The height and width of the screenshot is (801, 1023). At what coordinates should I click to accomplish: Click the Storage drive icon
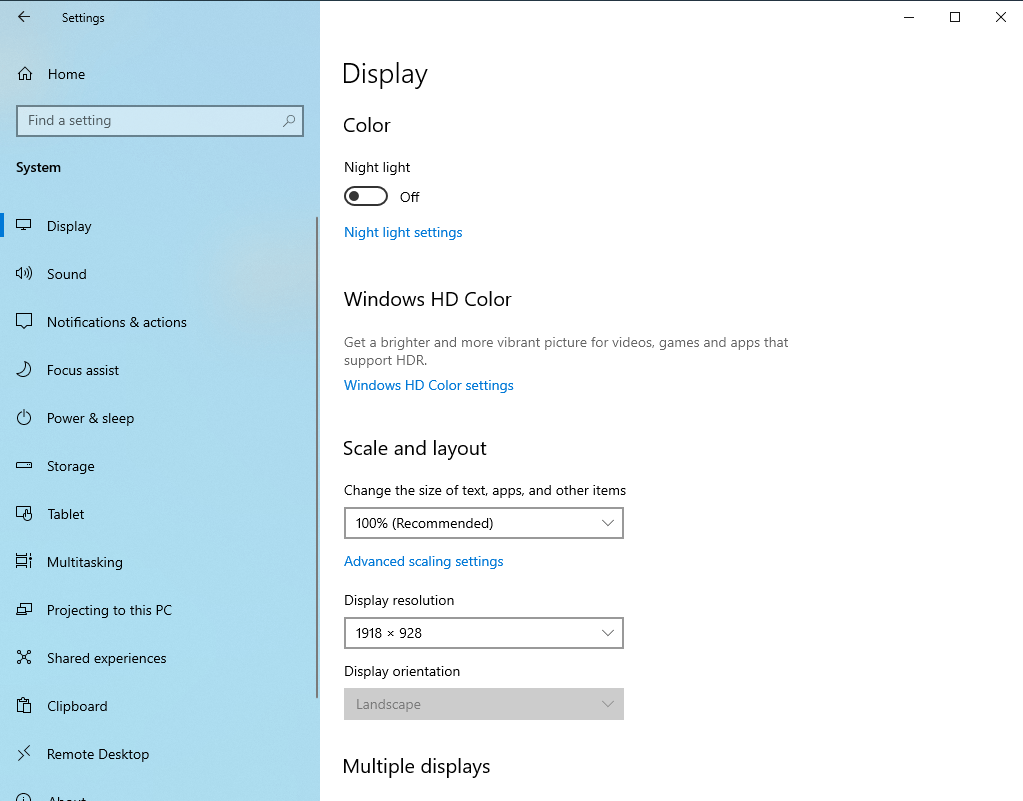(x=25, y=466)
